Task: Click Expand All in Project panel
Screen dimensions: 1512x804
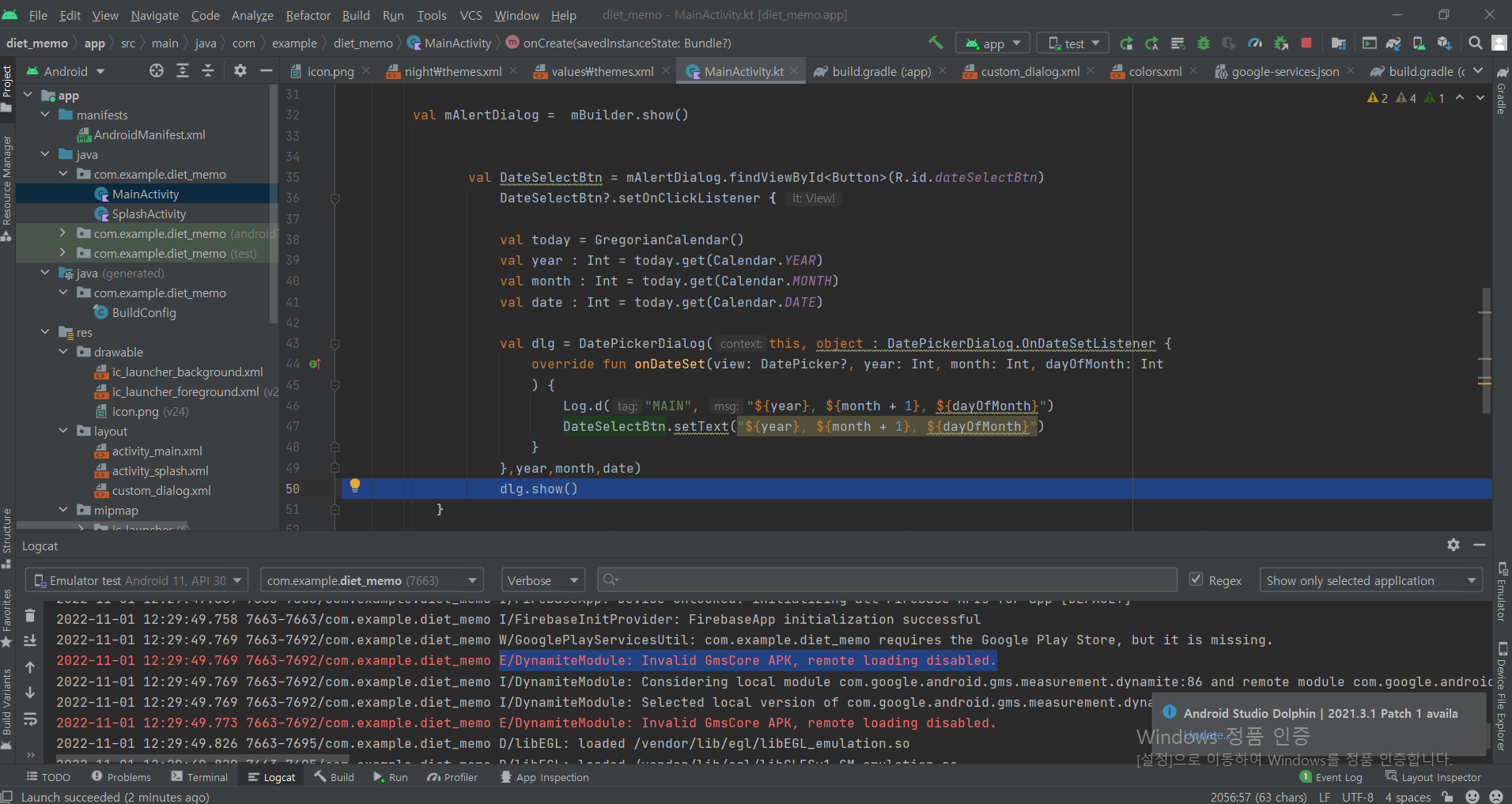Action: (183, 71)
